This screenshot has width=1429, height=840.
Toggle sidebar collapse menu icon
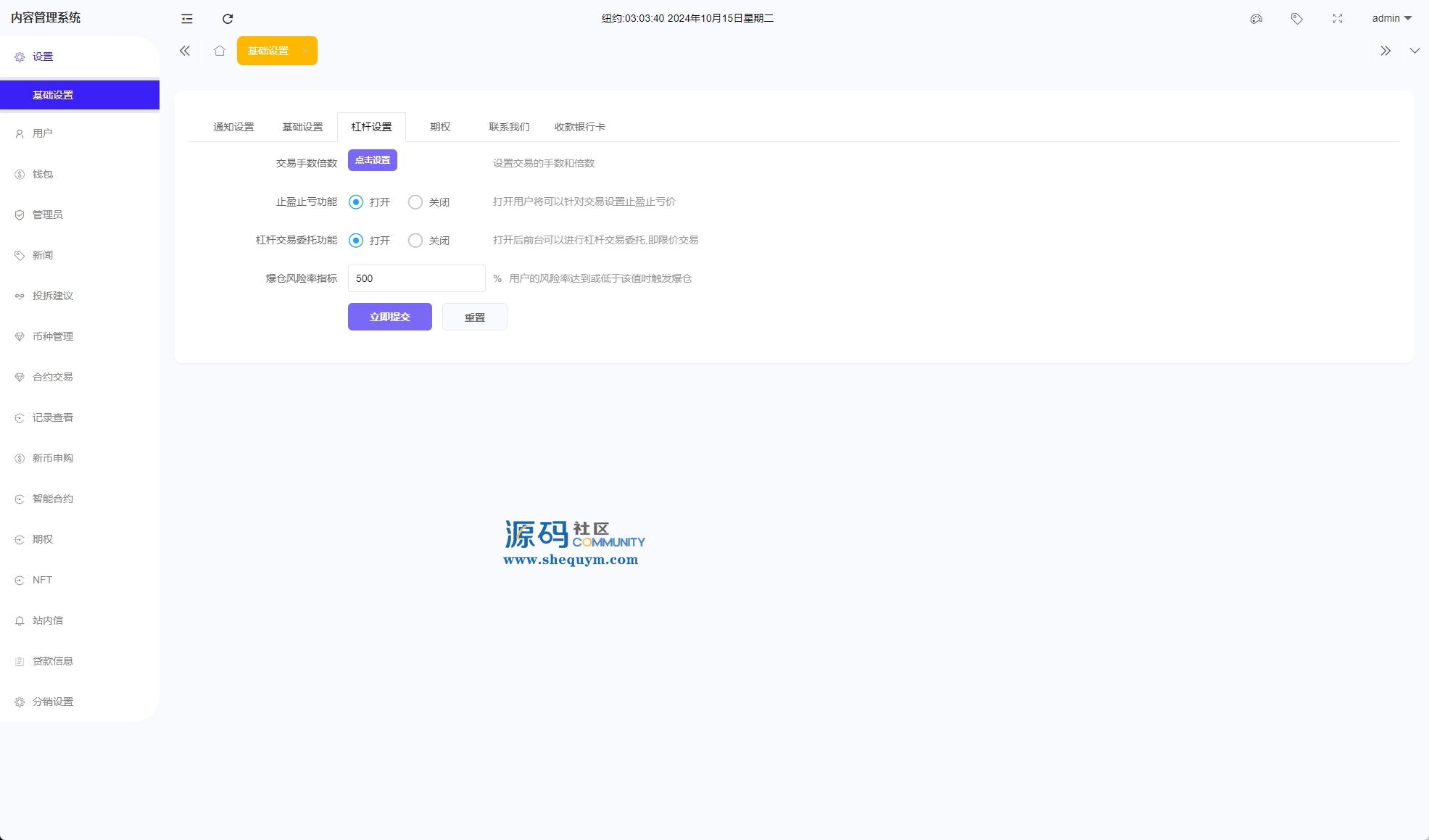pyautogui.click(x=187, y=19)
